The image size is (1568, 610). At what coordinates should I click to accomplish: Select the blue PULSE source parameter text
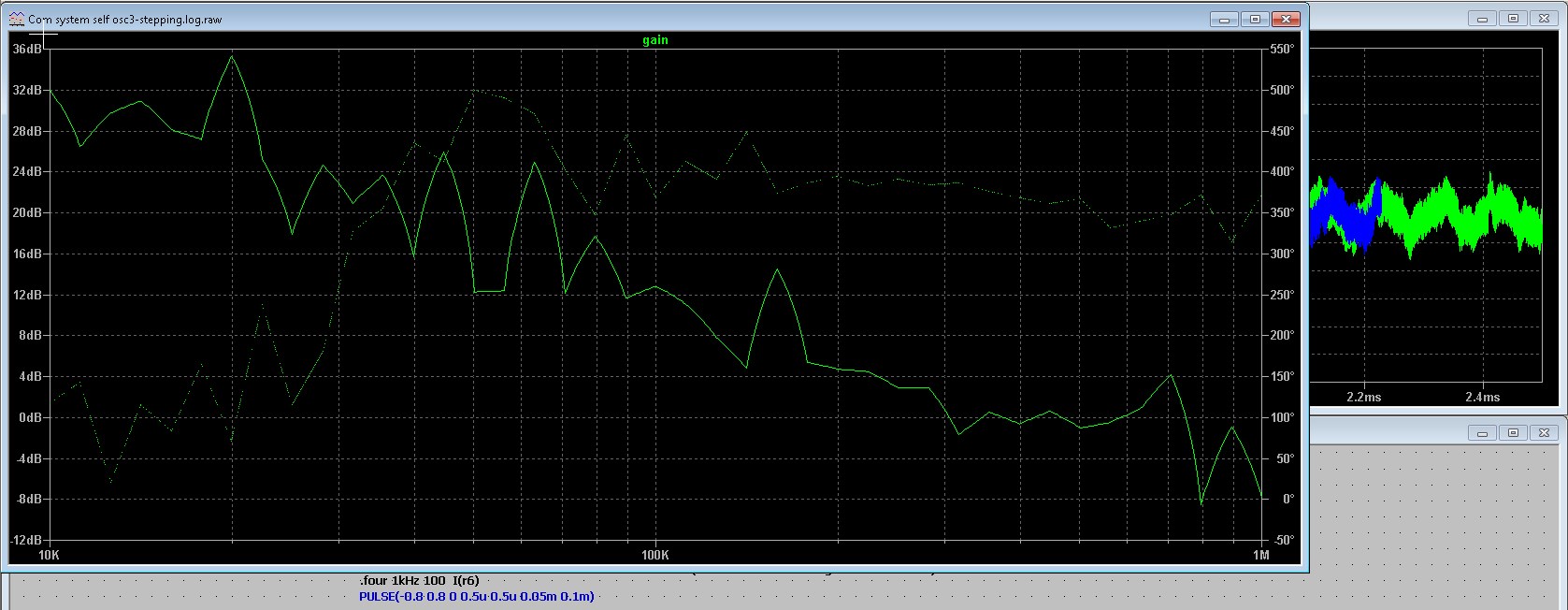(476, 596)
